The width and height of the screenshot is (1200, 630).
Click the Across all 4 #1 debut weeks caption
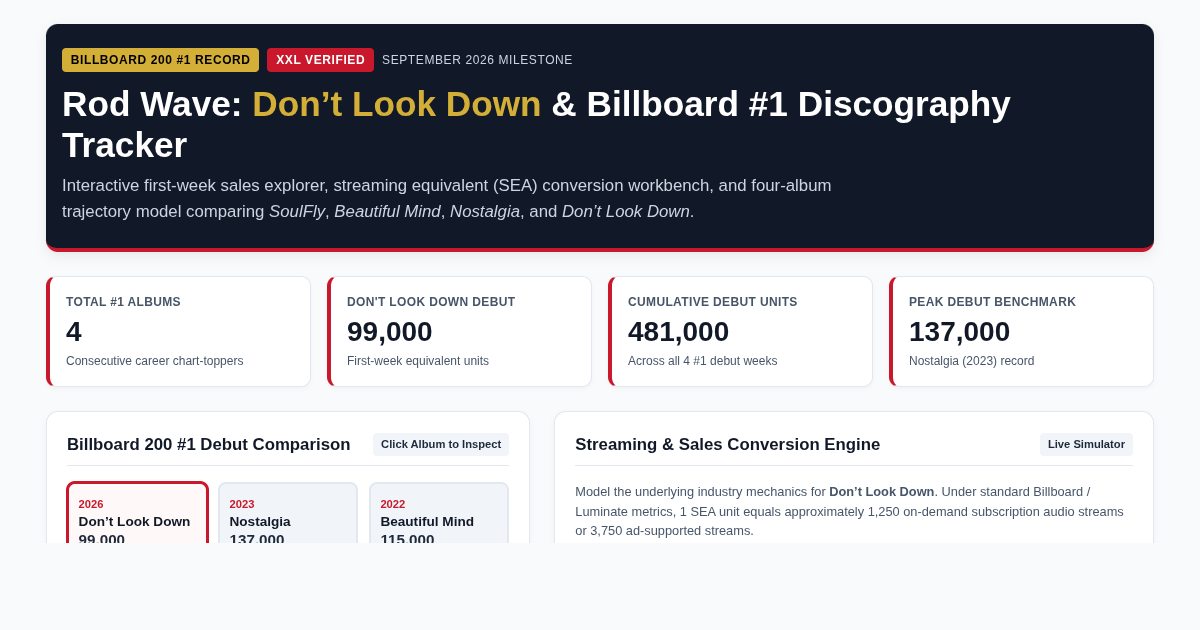pyautogui.click(x=702, y=361)
